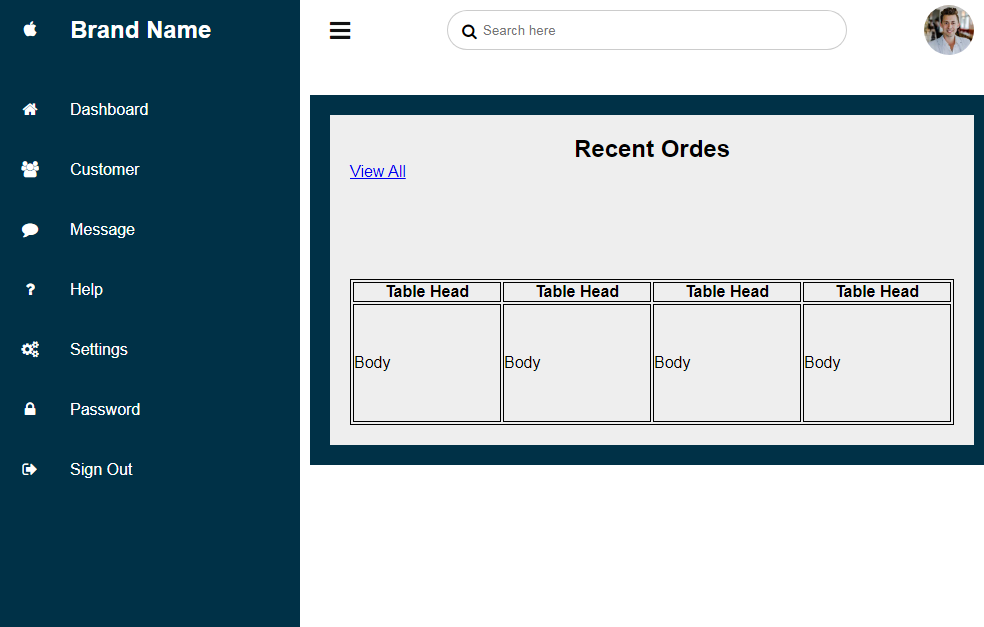This screenshot has width=984, height=627.
Task: Open the Message speech bubble icon
Action: click(30, 229)
